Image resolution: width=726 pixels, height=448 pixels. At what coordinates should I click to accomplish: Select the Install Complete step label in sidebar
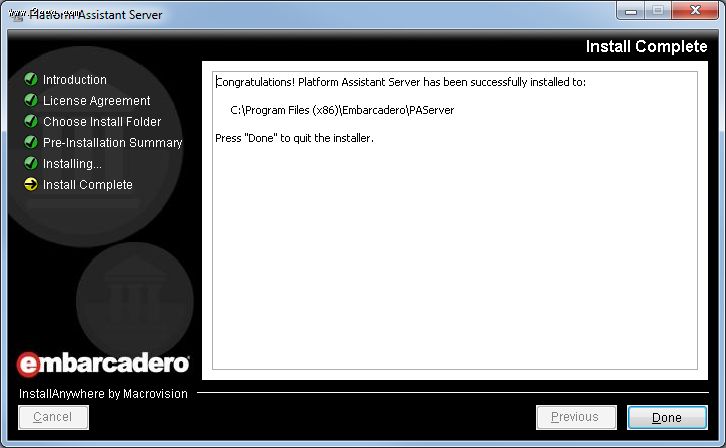88,185
